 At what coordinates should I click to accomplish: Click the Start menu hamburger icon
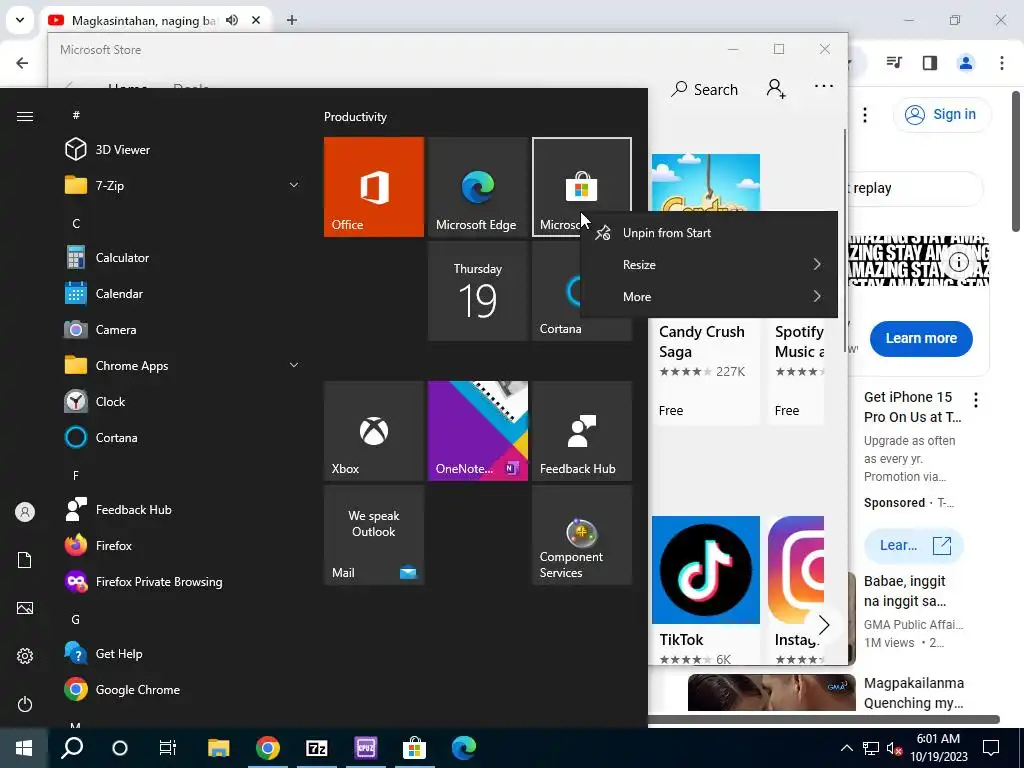(25, 116)
